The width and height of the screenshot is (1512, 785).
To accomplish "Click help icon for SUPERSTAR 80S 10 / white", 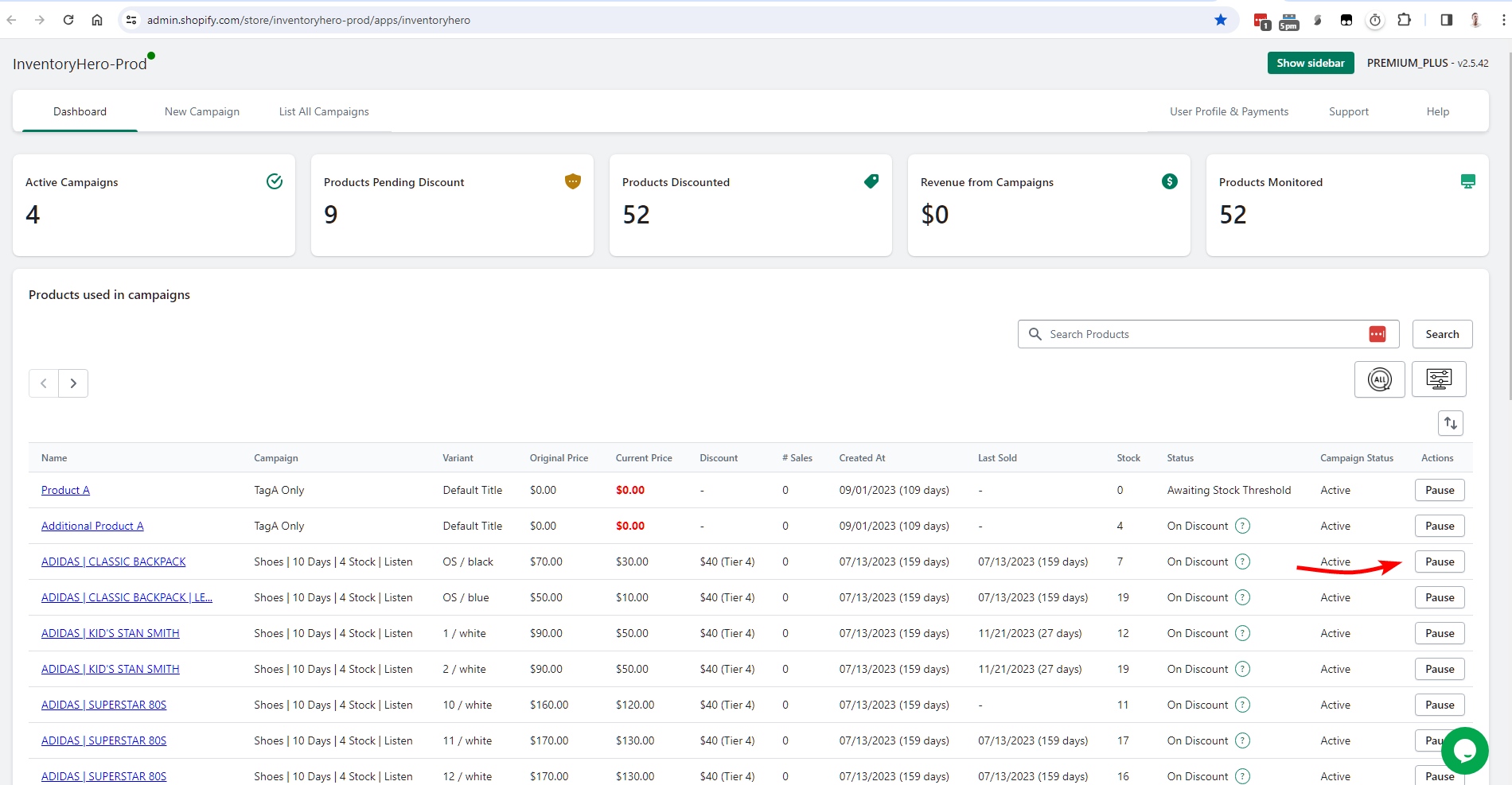I will point(1242,705).
